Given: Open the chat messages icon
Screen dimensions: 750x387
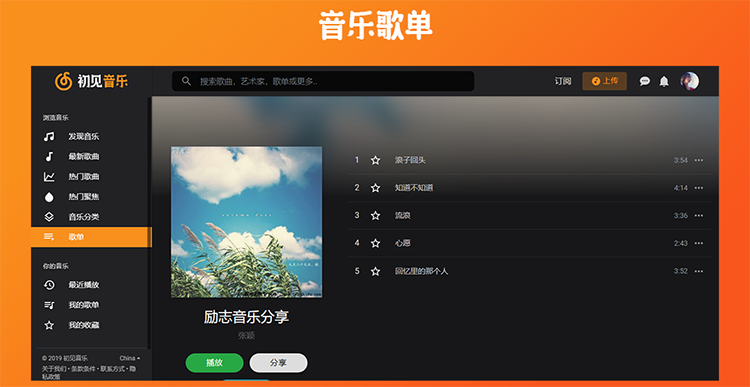Looking at the screenshot, I should 645,81.
